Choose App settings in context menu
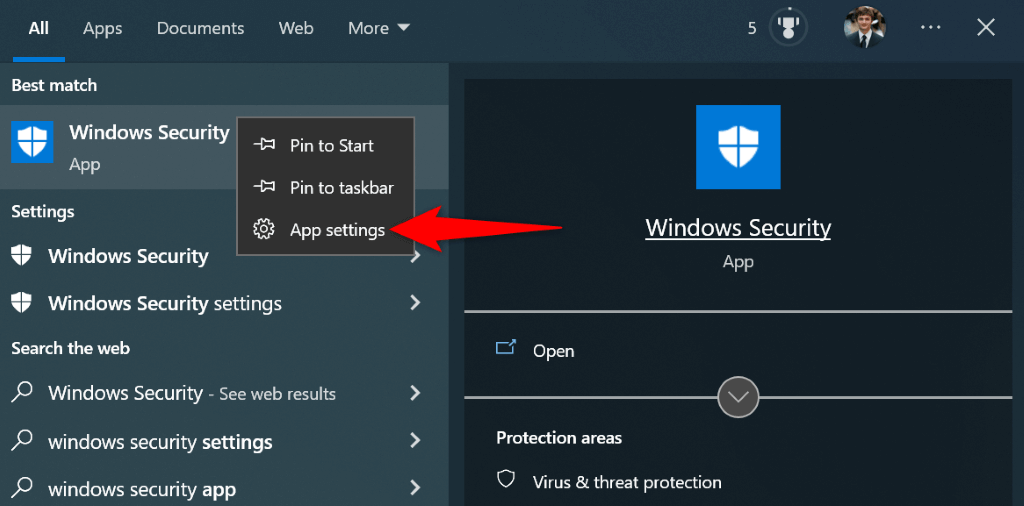1024x506 pixels. [337, 230]
